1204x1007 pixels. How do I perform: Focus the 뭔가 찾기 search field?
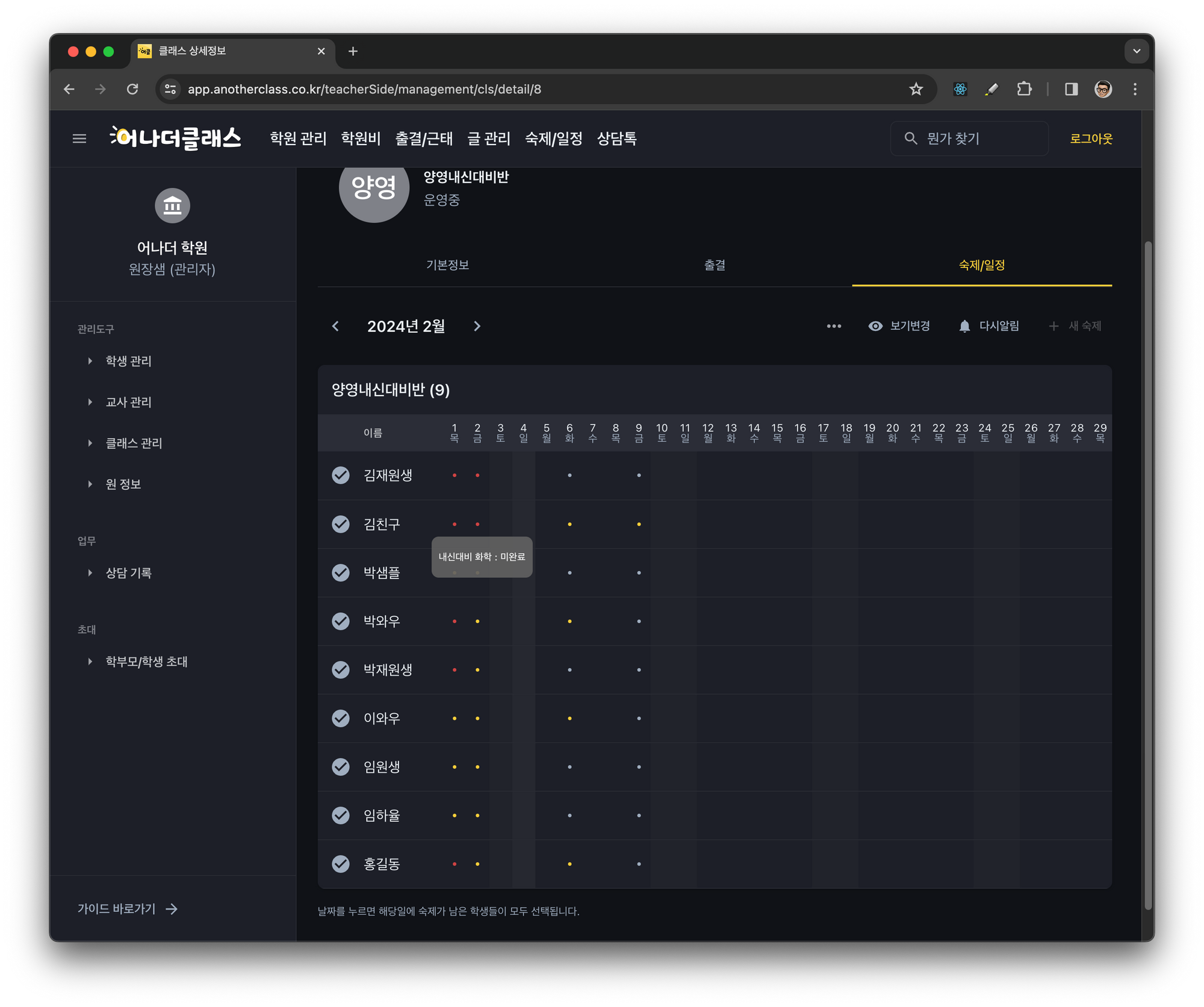click(x=969, y=139)
